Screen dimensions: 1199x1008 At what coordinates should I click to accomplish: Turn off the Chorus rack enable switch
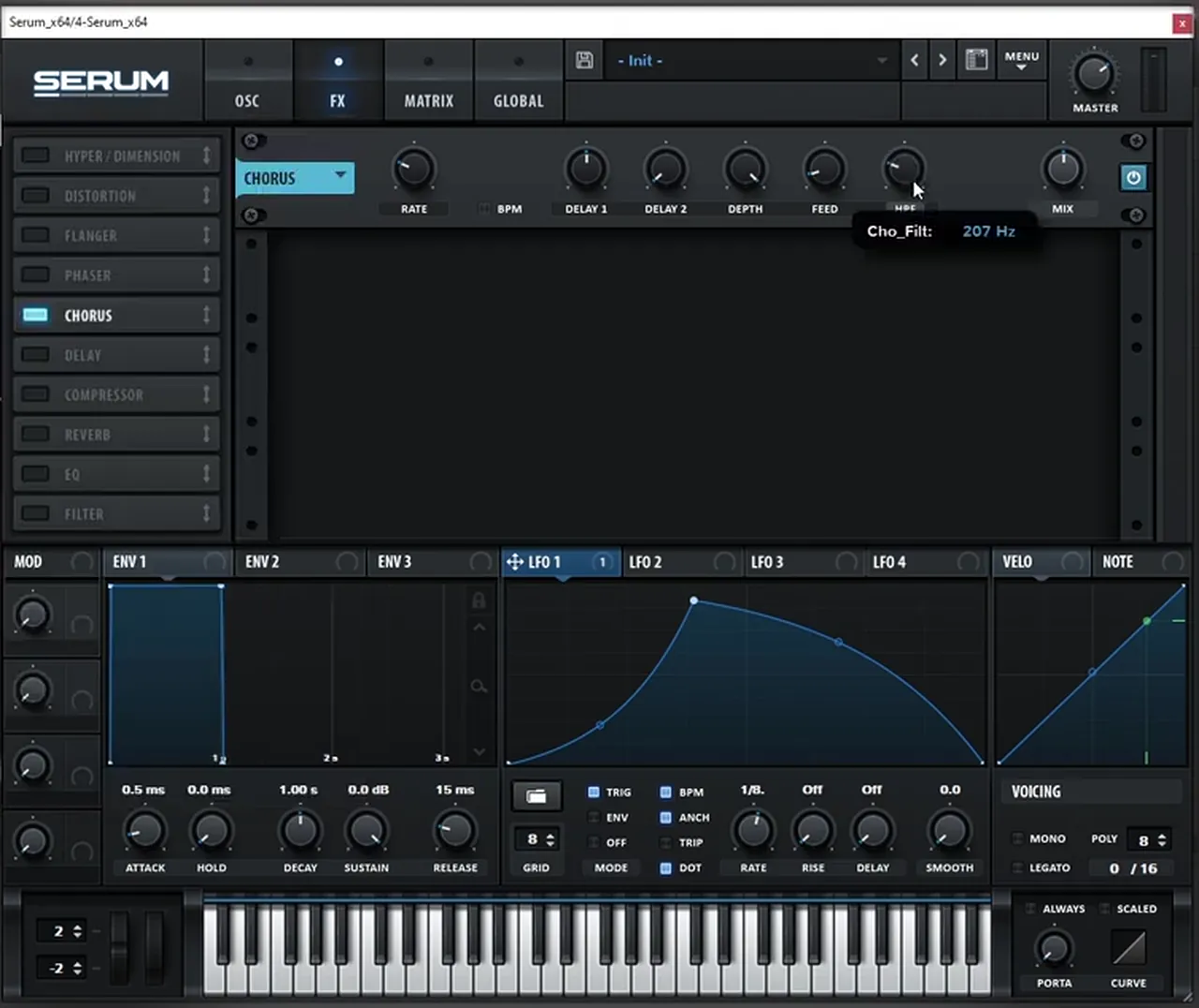pos(36,315)
